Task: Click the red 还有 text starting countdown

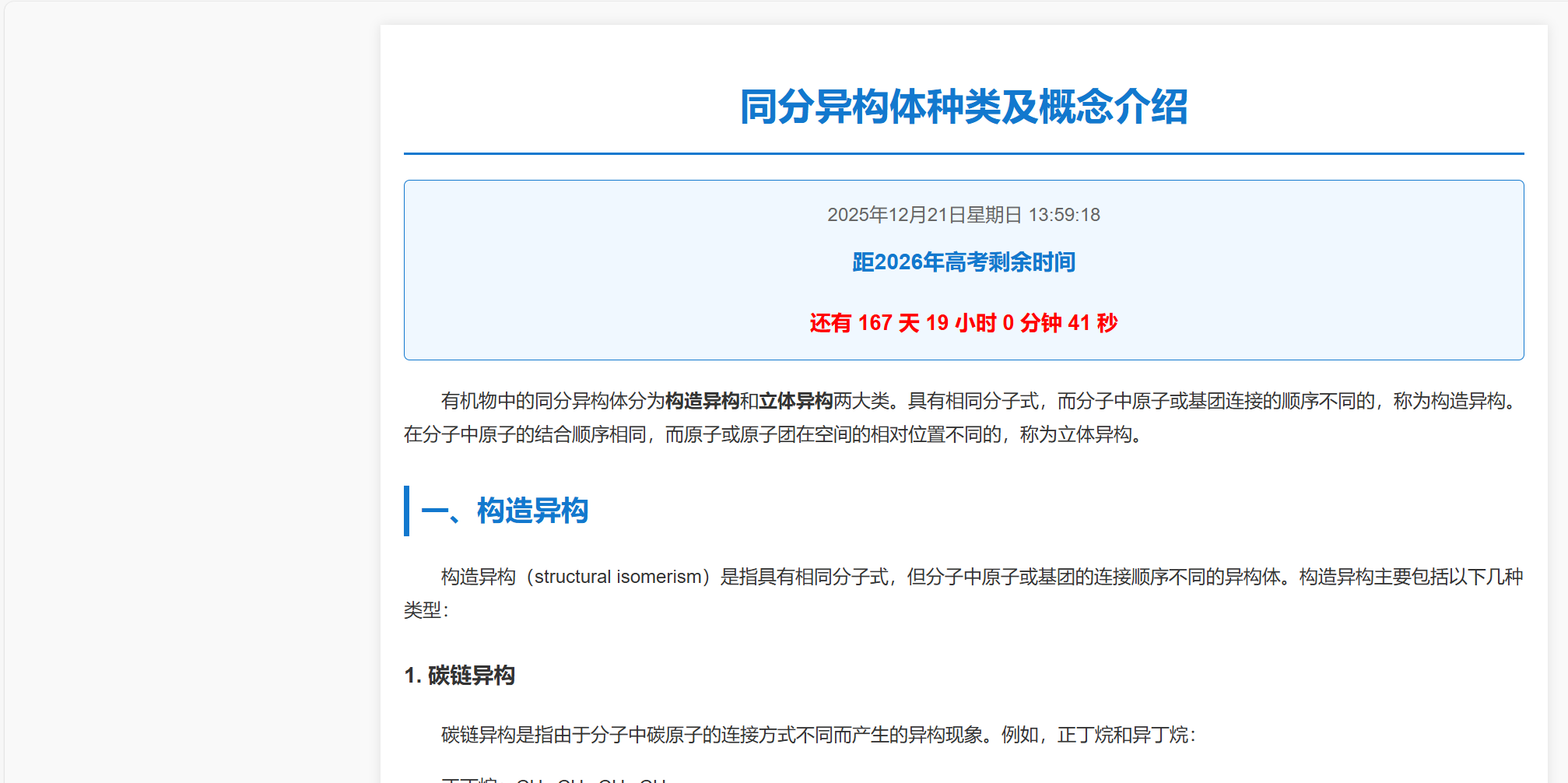Action: click(x=830, y=323)
